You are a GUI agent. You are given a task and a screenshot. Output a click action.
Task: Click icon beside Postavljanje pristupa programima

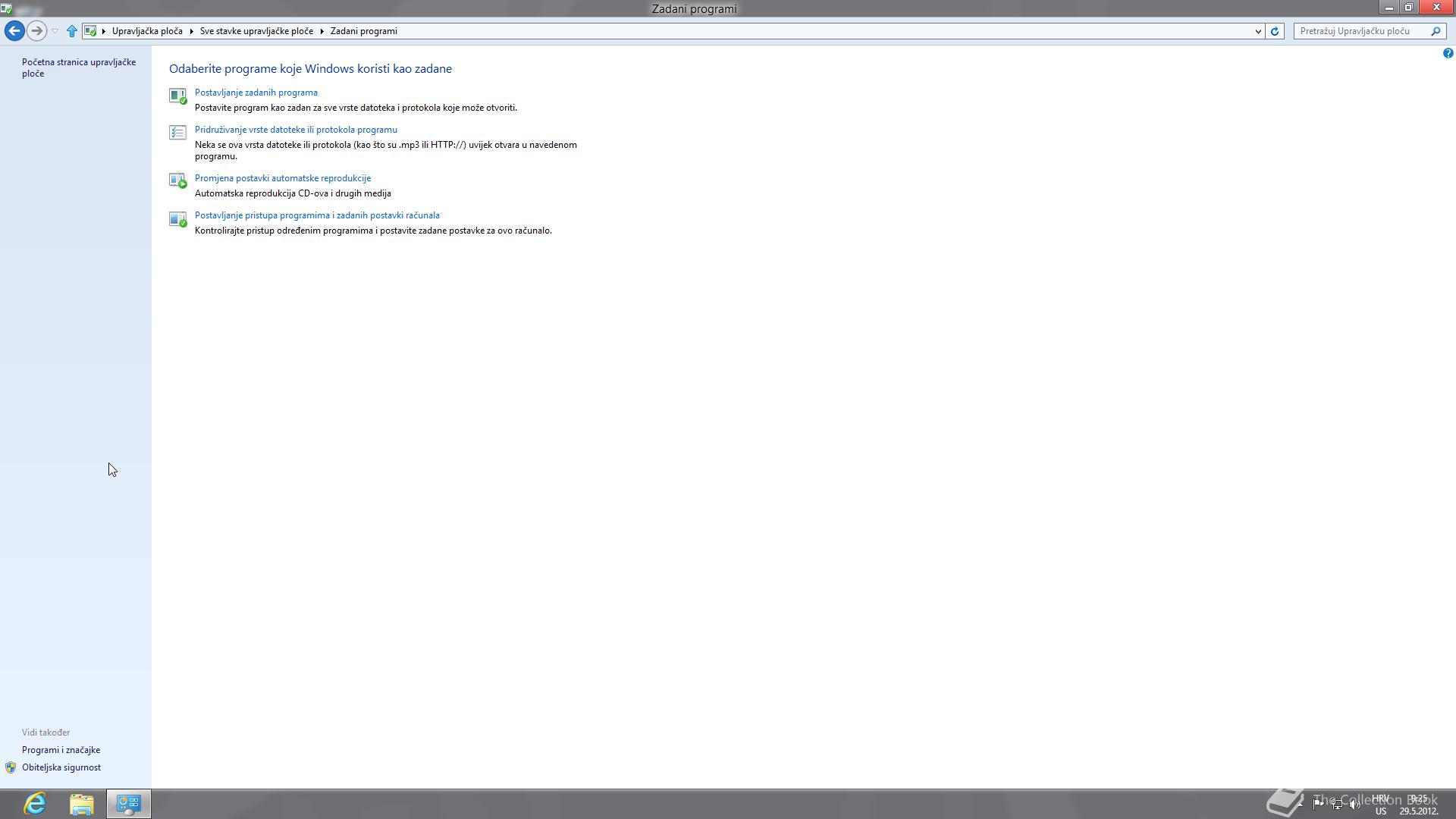click(177, 219)
